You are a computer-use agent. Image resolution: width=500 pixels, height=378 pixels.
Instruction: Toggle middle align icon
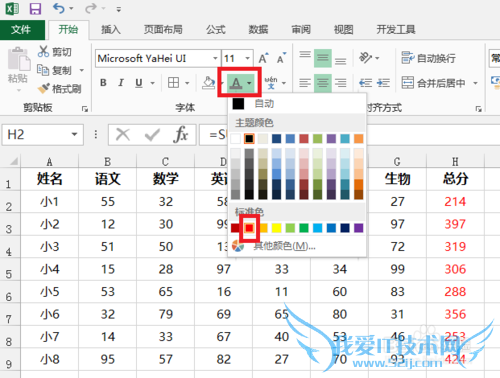pos(323,58)
